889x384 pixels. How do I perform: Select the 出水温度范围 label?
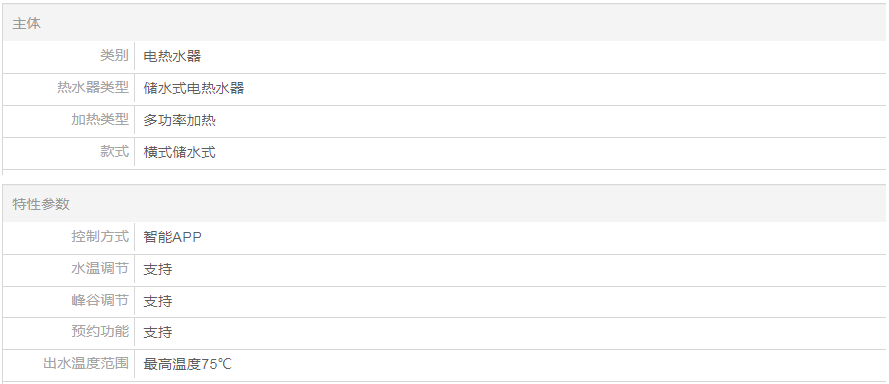(x=86, y=363)
